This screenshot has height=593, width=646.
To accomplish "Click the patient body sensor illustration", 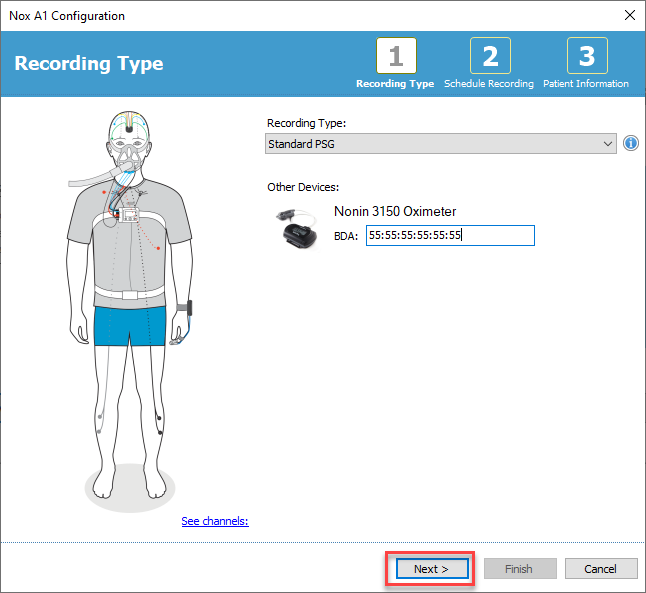I will [130, 311].
